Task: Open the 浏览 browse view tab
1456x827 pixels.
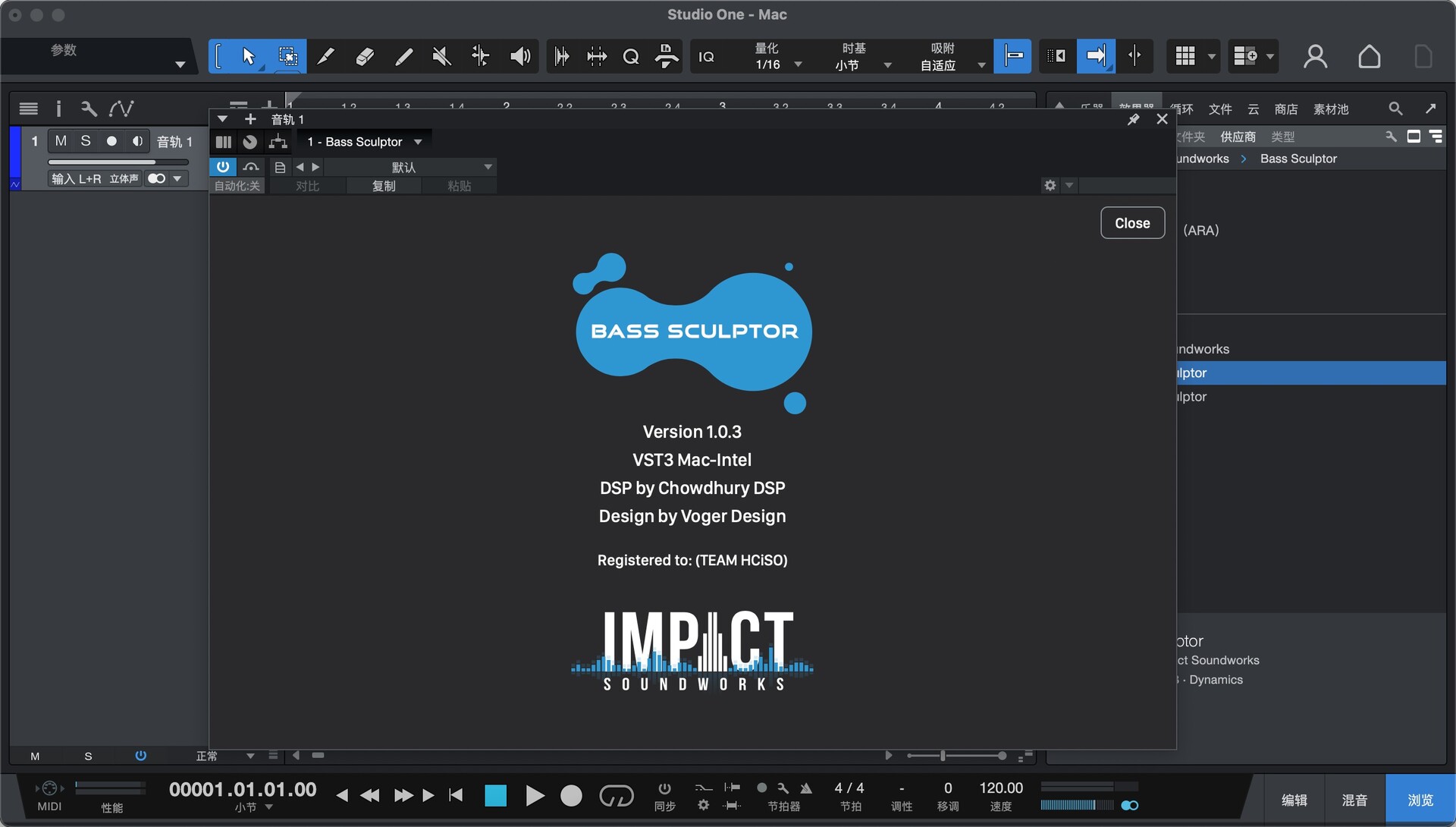Action: 1420,800
